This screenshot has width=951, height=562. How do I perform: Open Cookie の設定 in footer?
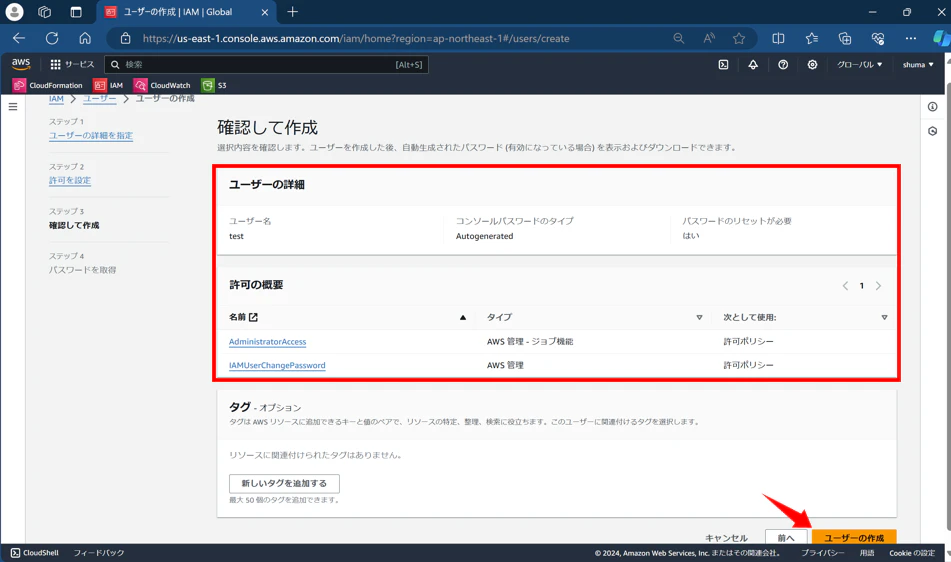[912, 553]
